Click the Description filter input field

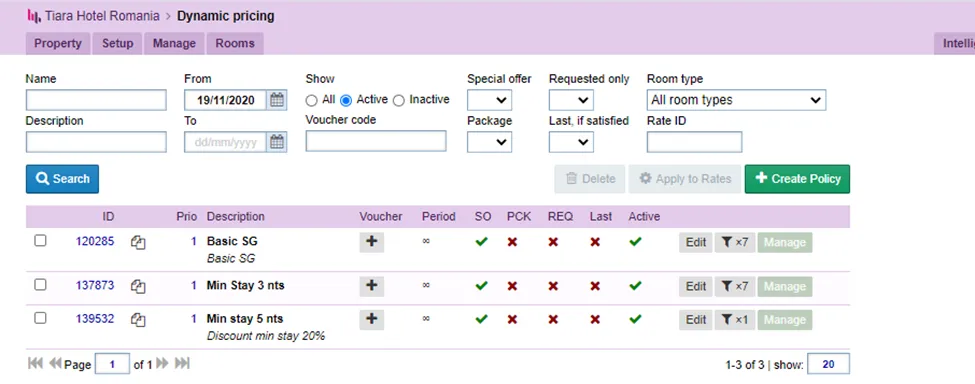(x=96, y=142)
